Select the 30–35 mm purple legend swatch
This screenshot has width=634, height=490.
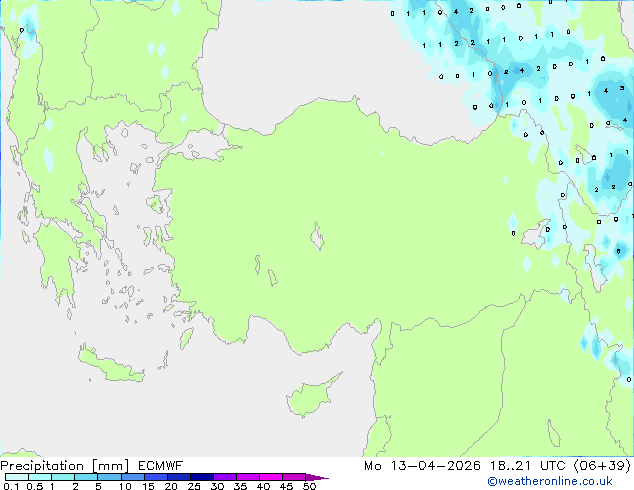tap(224, 477)
